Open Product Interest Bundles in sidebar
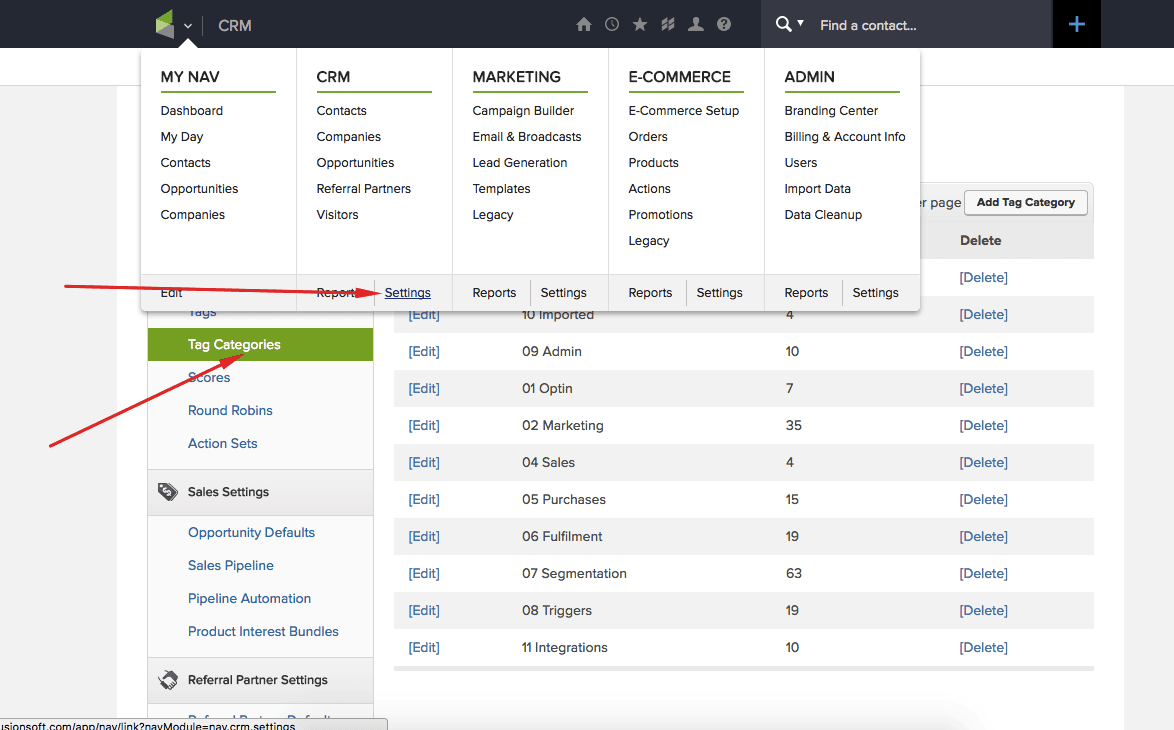1174x730 pixels. [263, 631]
